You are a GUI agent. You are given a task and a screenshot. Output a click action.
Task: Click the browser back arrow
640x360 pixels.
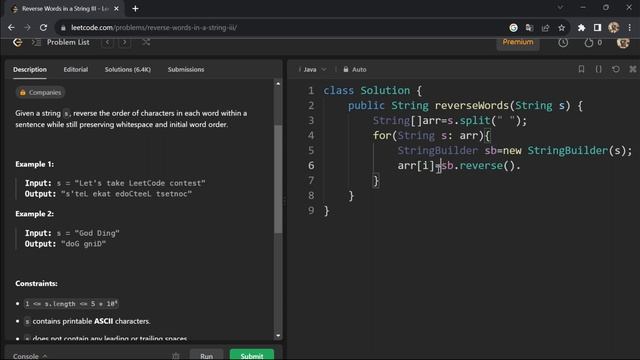pos(11,28)
